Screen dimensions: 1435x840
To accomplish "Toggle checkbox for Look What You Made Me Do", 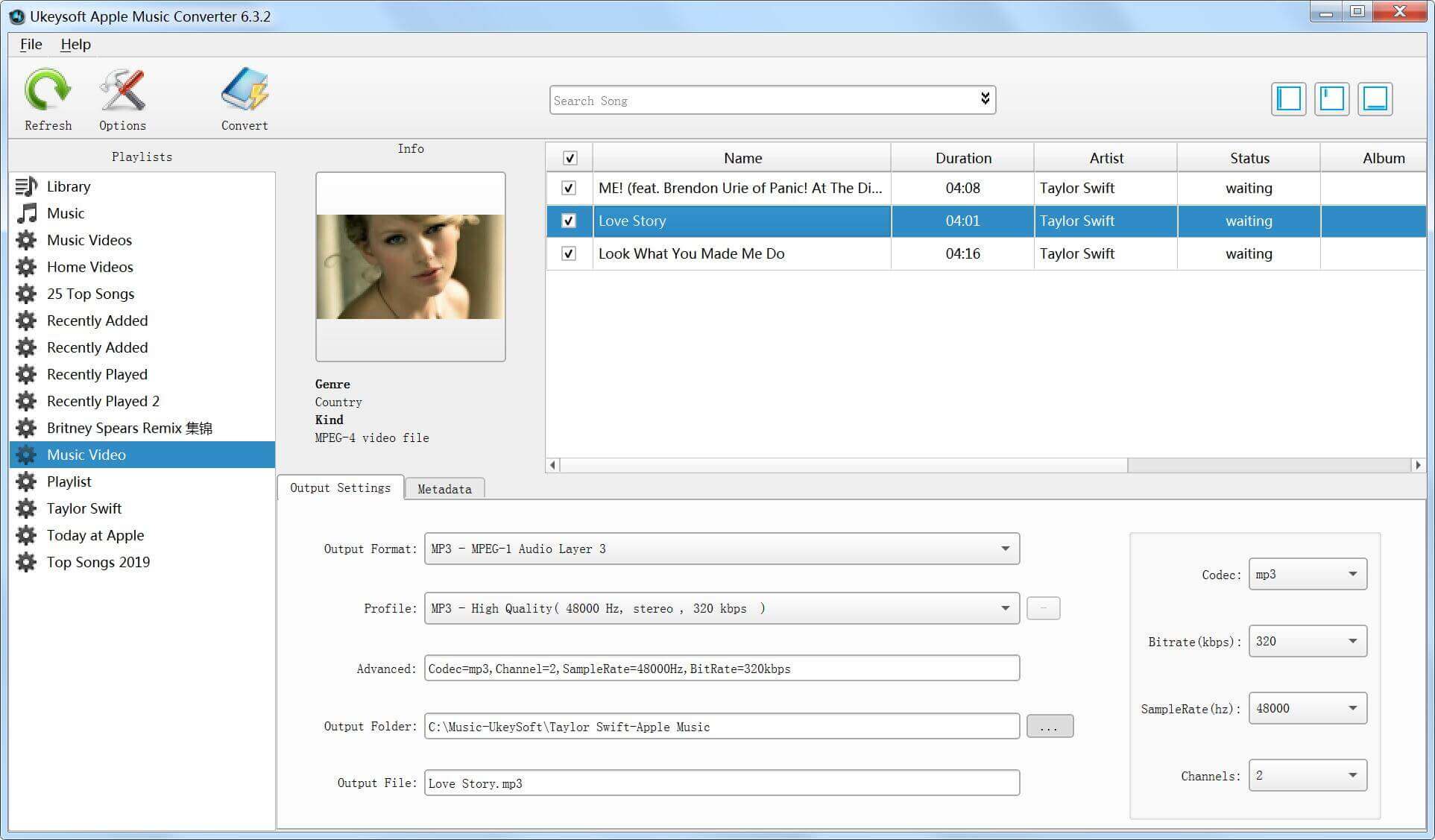I will pyautogui.click(x=568, y=253).
